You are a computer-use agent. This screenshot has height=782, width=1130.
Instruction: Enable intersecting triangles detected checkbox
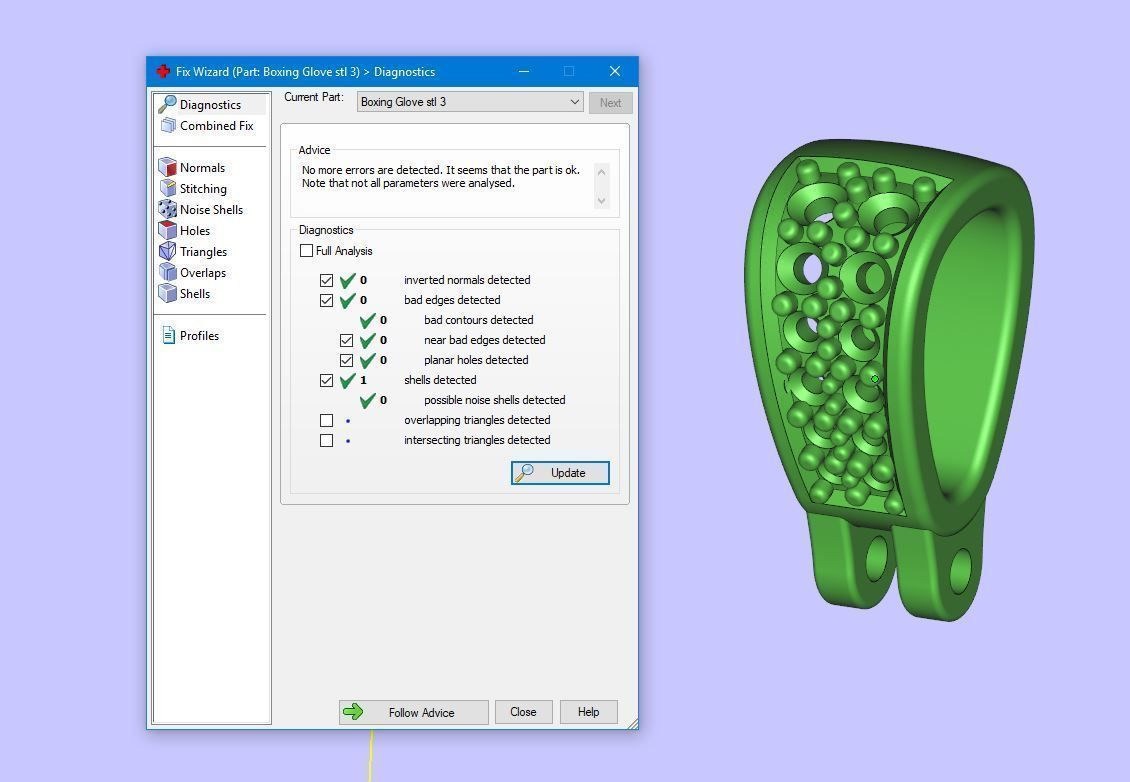tap(326, 440)
